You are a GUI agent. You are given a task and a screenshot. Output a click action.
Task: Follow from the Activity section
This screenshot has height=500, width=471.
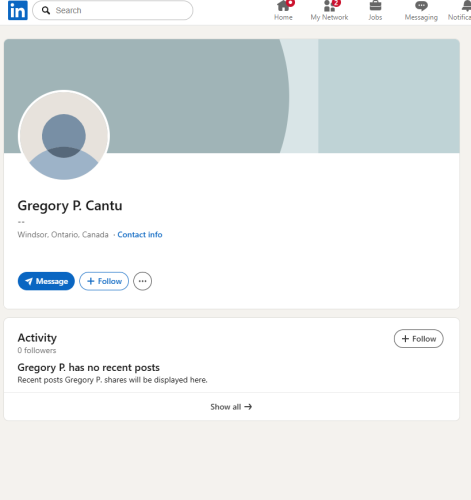click(x=419, y=339)
